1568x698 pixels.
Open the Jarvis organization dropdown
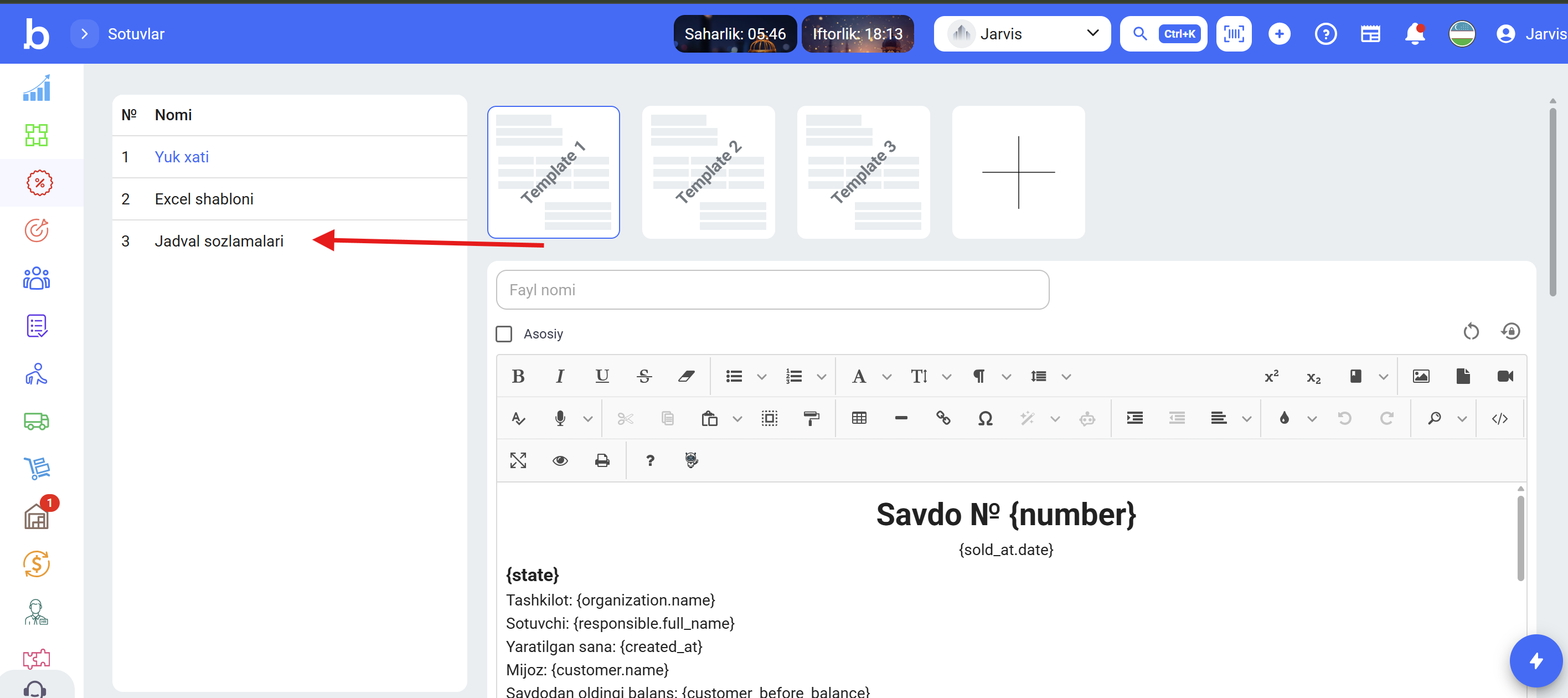pos(1022,34)
